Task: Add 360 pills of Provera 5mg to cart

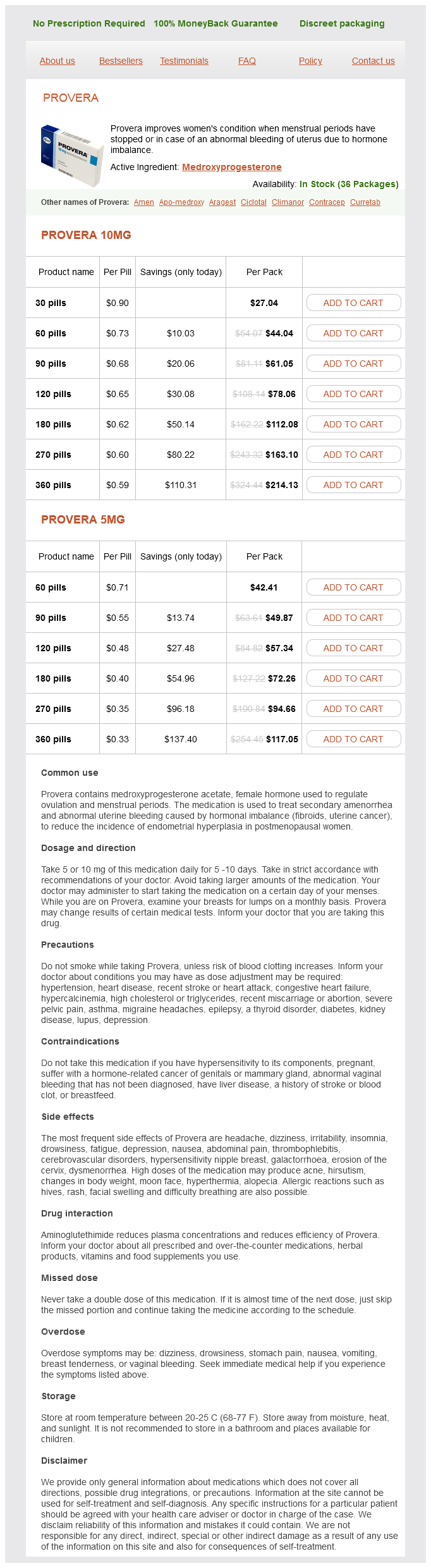Action: [x=353, y=739]
